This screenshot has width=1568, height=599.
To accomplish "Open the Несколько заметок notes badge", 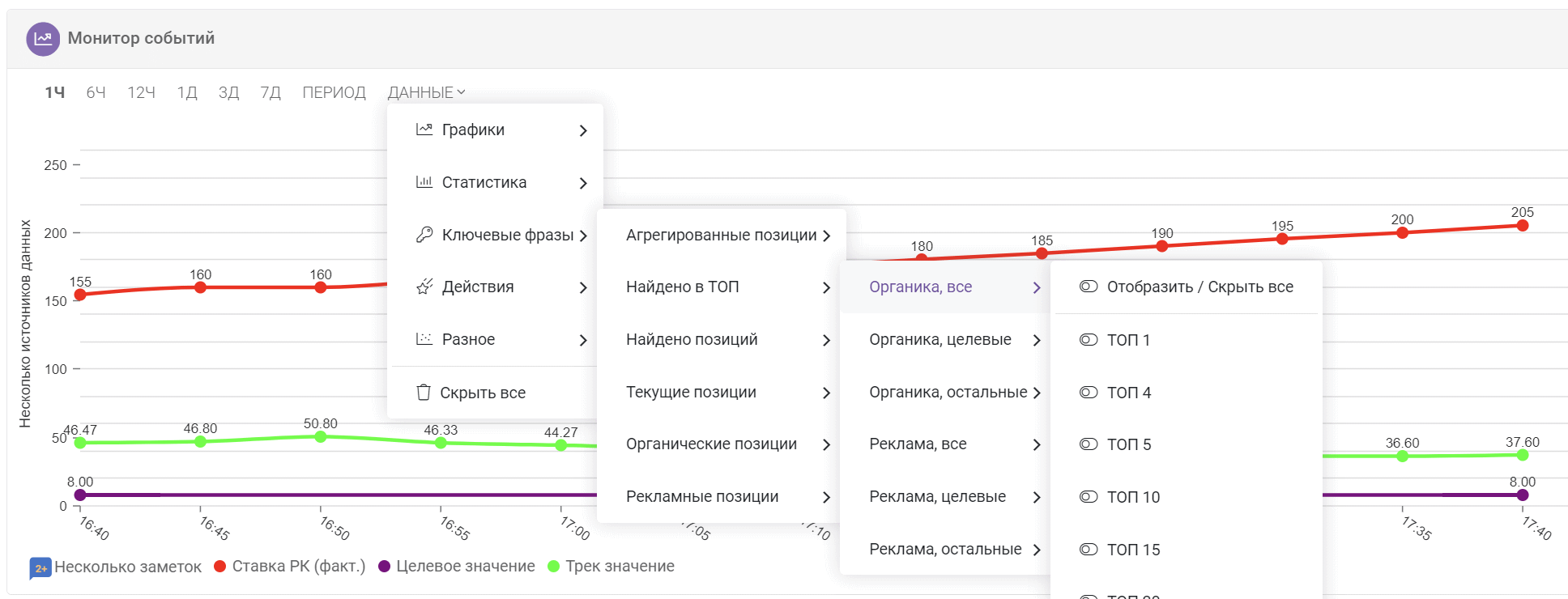I will 40,567.
